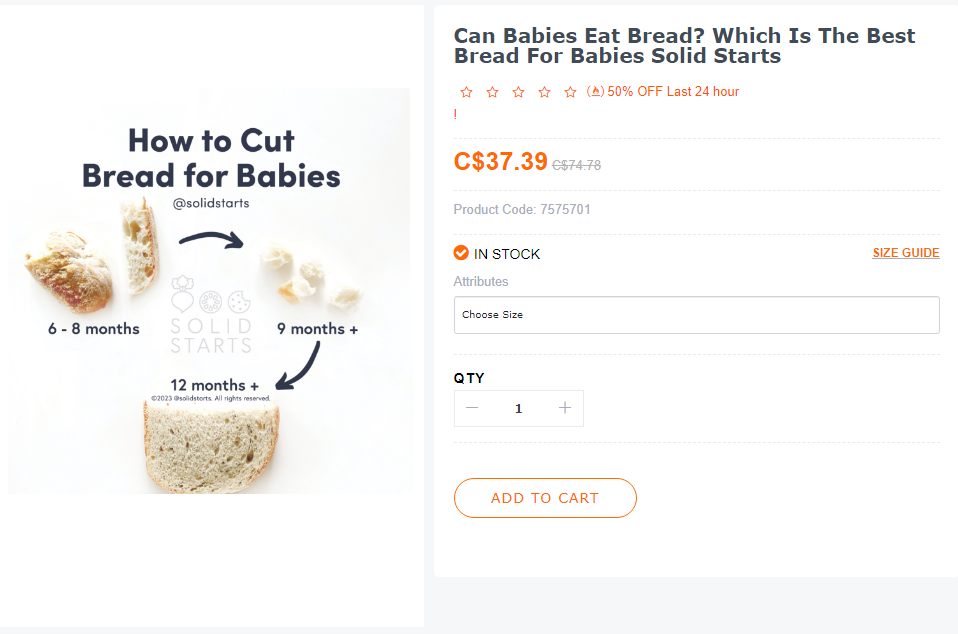Click the product title heading
The width and height of the screenshot is (958, 634).
[684, 46]
